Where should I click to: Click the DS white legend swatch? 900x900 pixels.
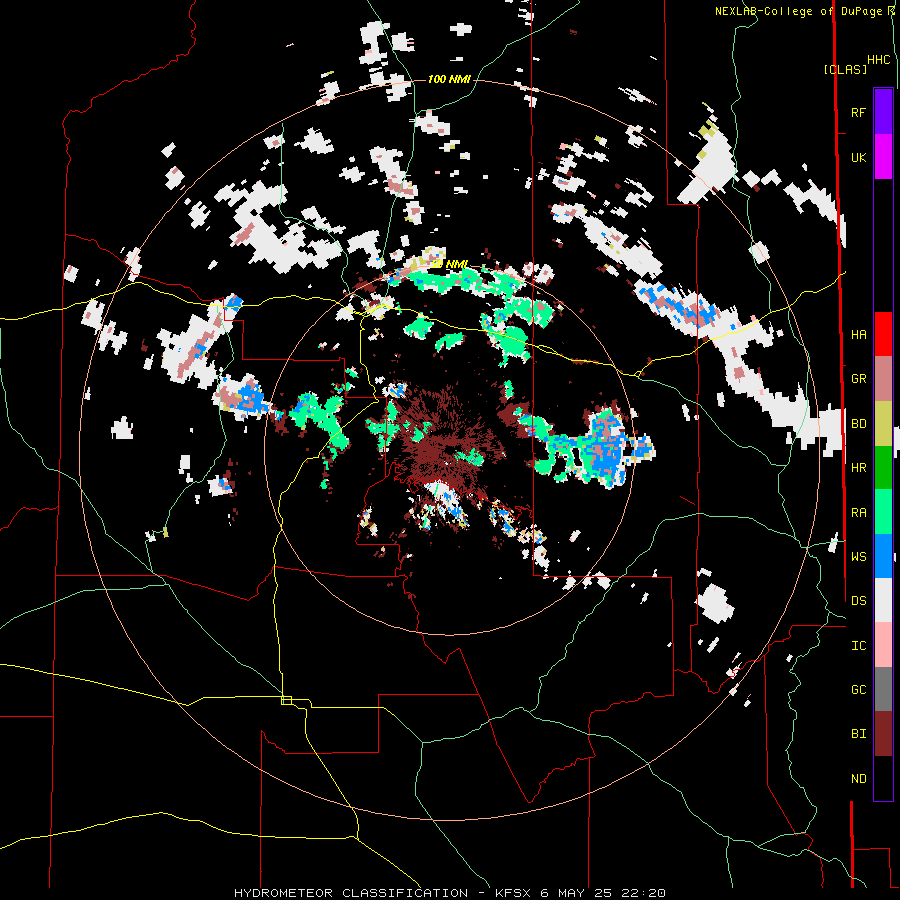pos(883,600)
